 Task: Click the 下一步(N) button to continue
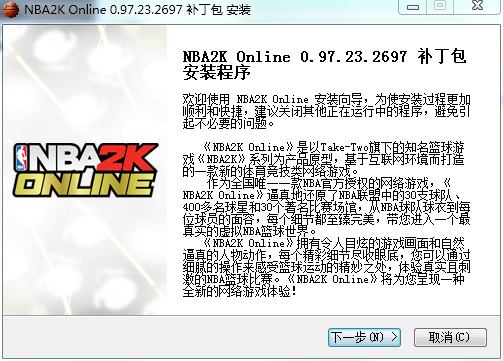tap(364, 337)
